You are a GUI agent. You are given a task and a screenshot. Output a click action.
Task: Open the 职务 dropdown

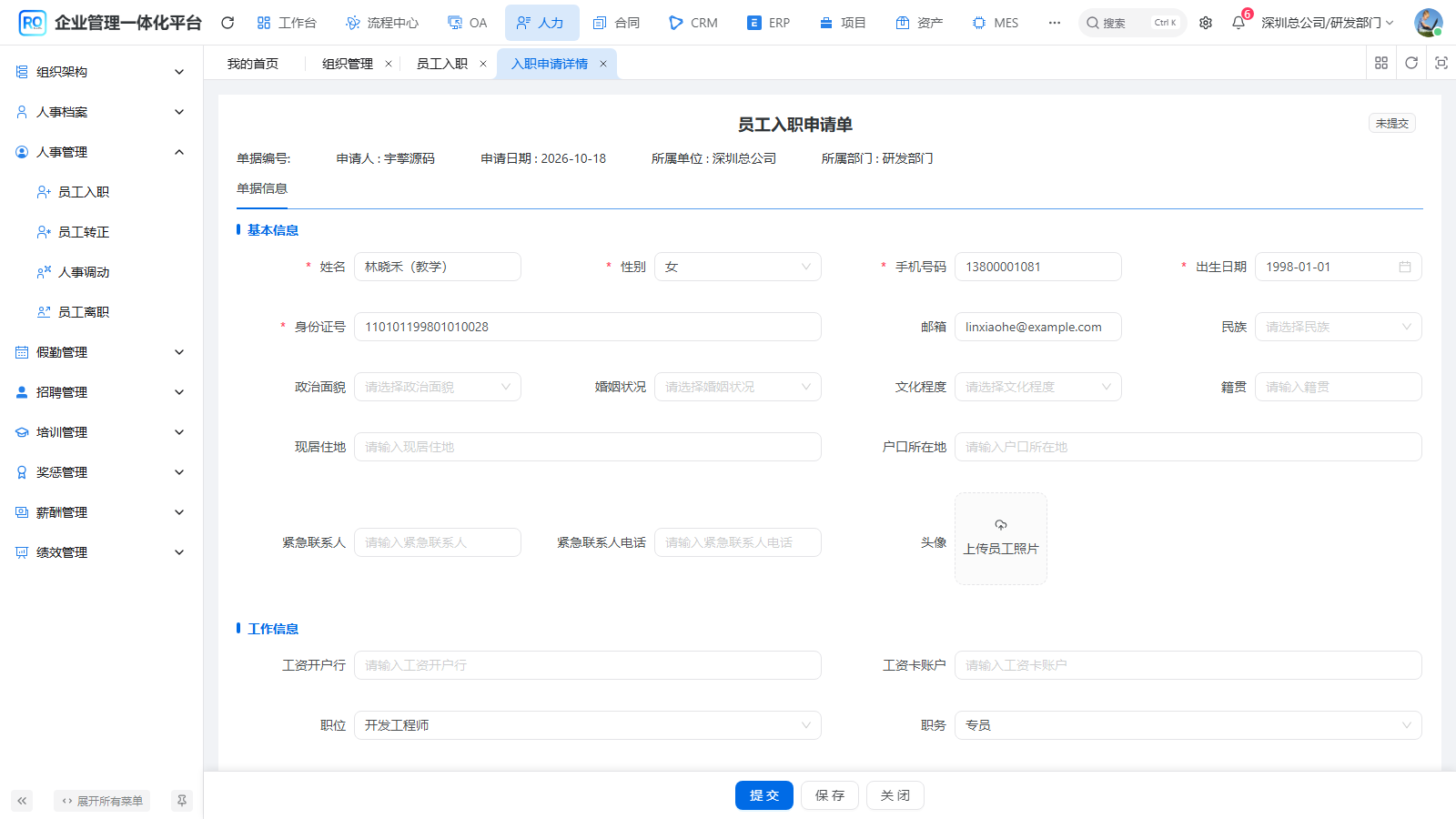tap(1188, 725)
